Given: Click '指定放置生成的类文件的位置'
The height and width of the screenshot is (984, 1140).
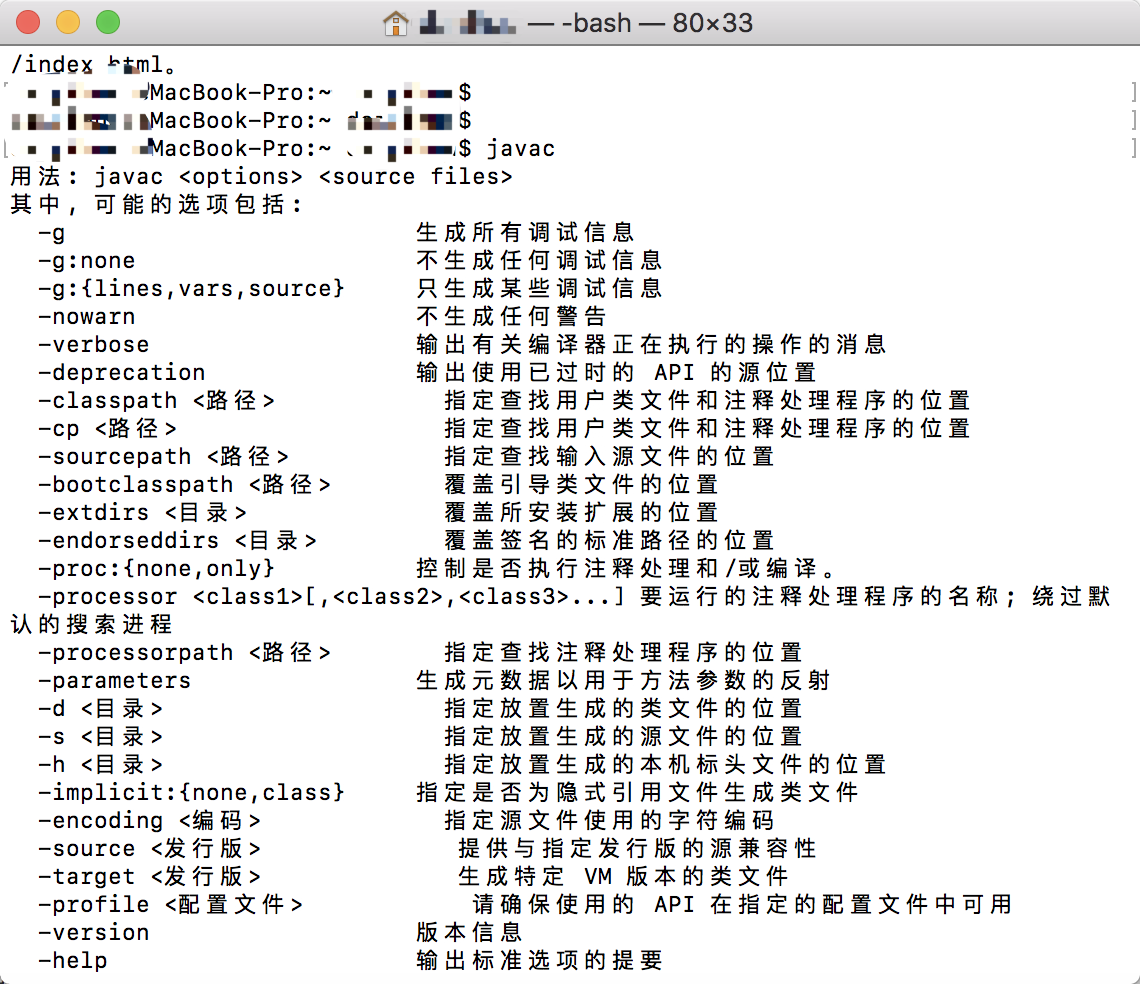Looking at the screenshot, I should (623, 708).
